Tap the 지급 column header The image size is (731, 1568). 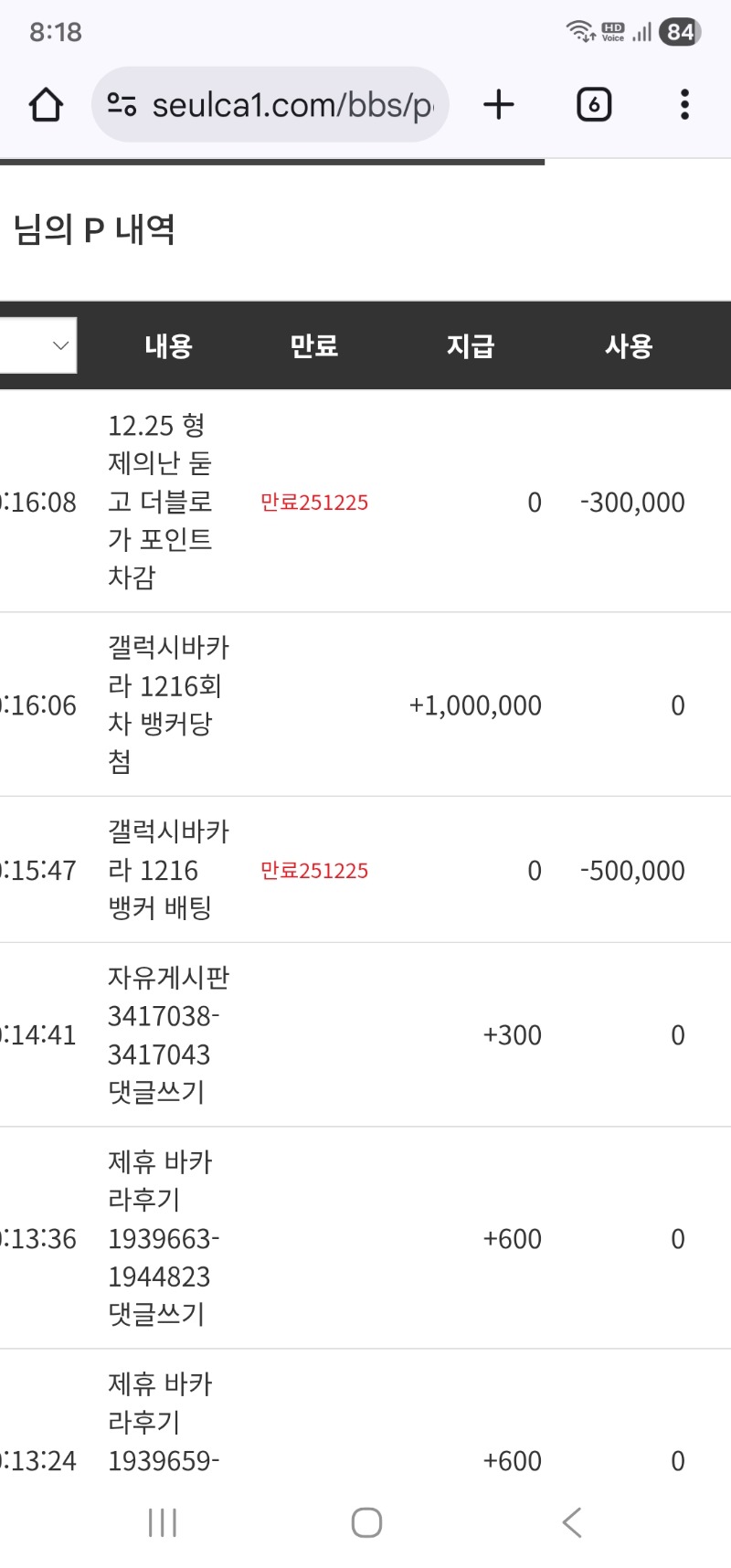pyautogui.click(x=471, y=346)
